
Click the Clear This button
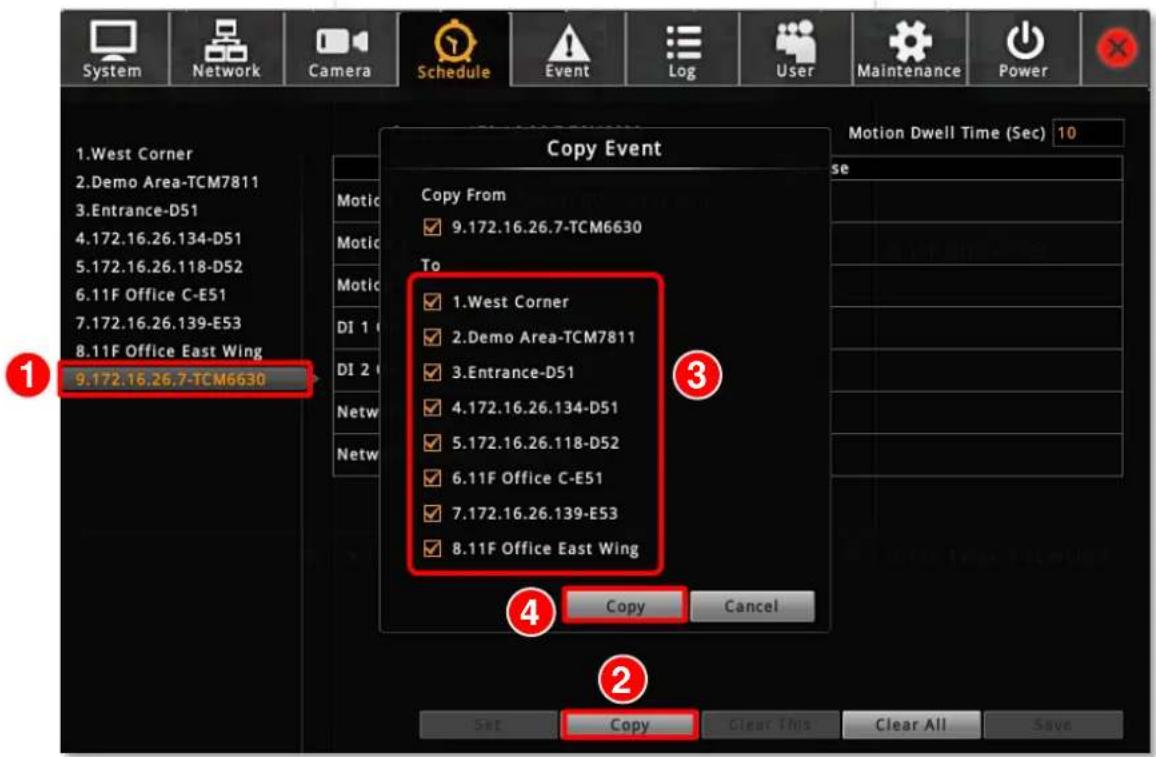click(x=770, y=725)
